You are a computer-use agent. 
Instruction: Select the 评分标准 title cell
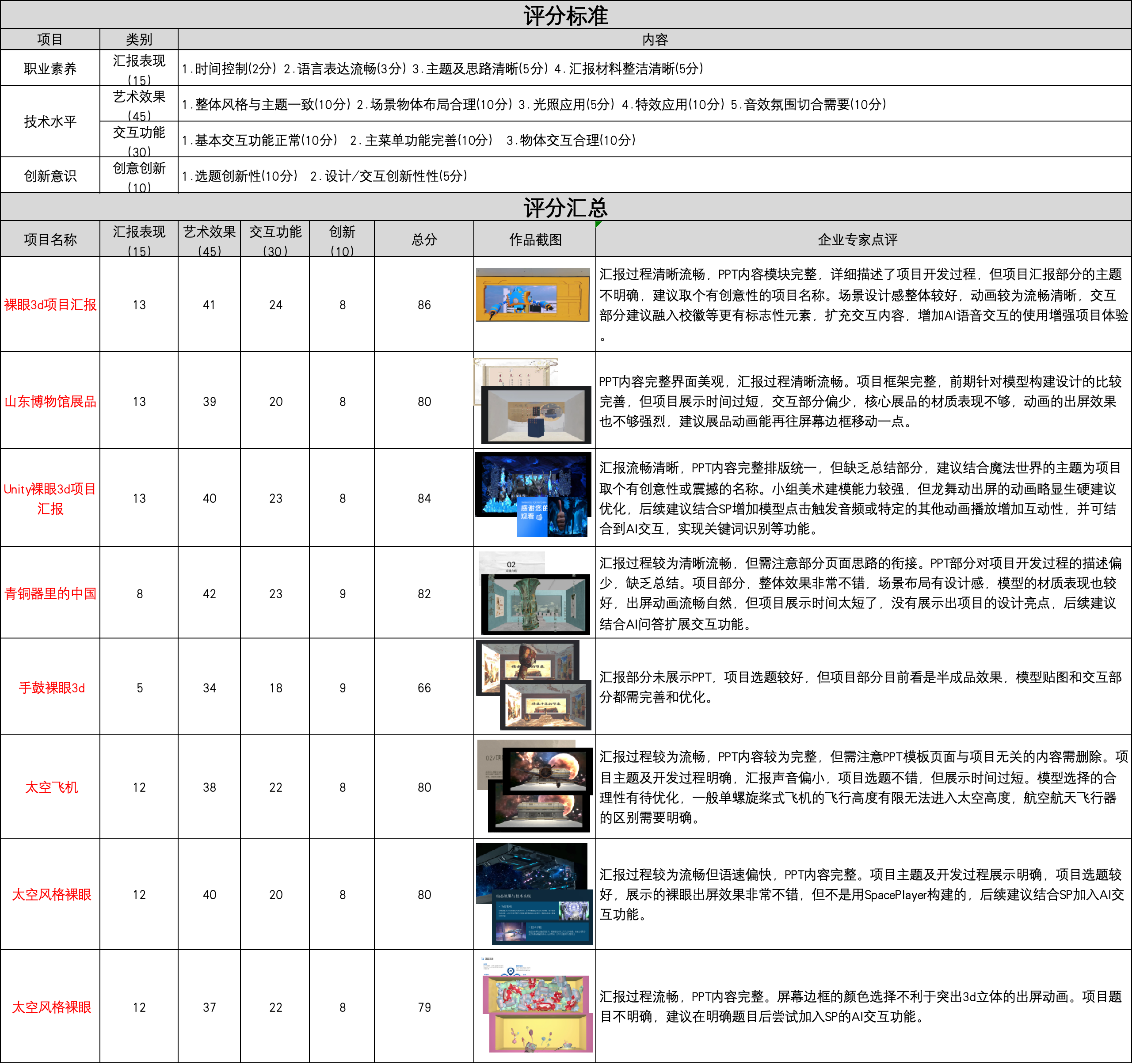pyautogui.click(x=565, y=15)
